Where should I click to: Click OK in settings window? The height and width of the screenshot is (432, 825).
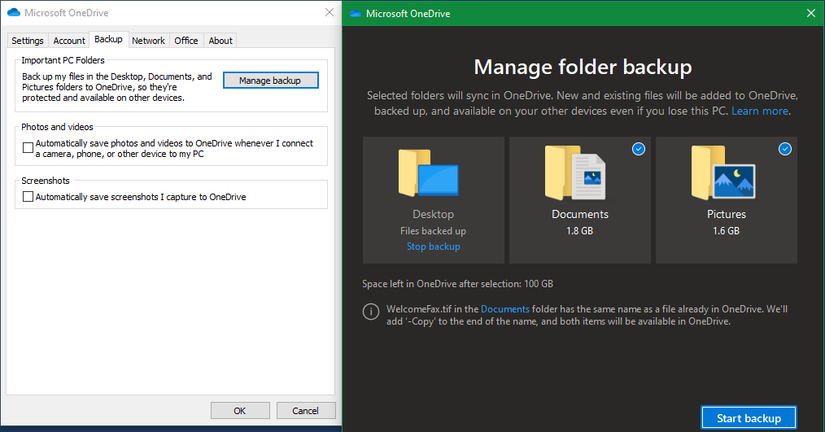tap(240, 410)
